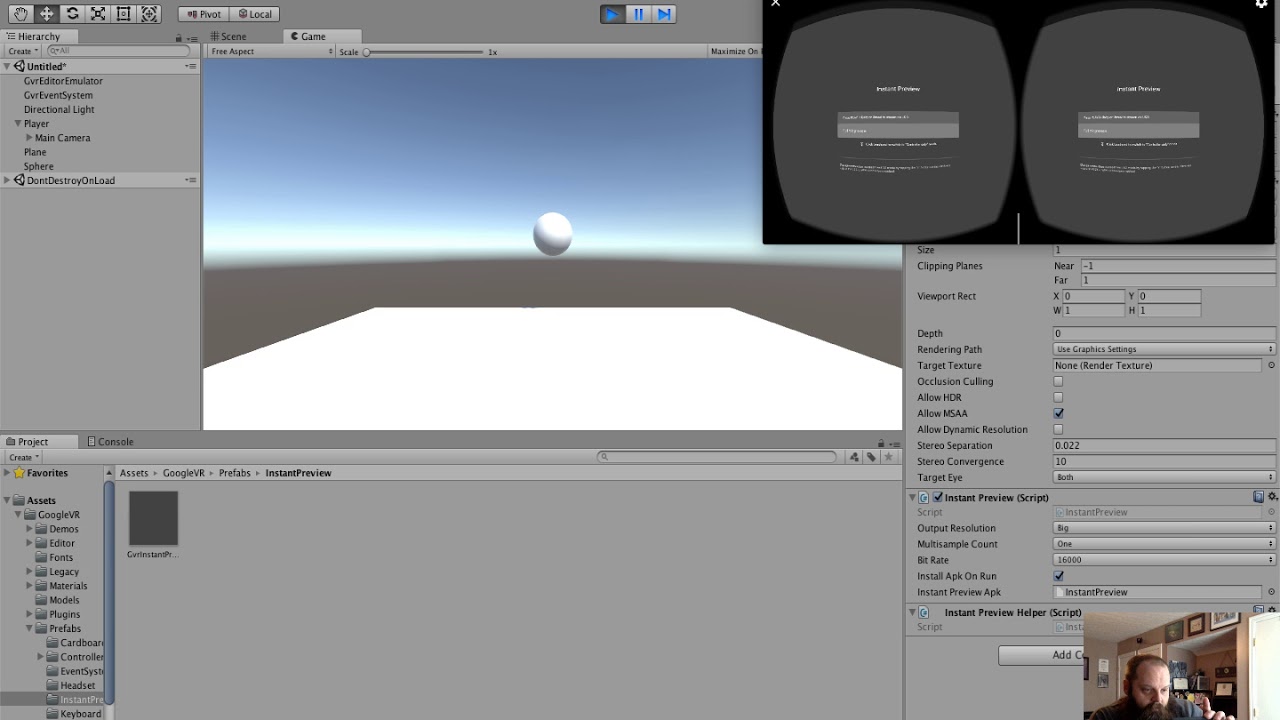This screenshot has width=1280, height=720.
Task: Collapse the GoogleVR folder
Action: point(18,515)
